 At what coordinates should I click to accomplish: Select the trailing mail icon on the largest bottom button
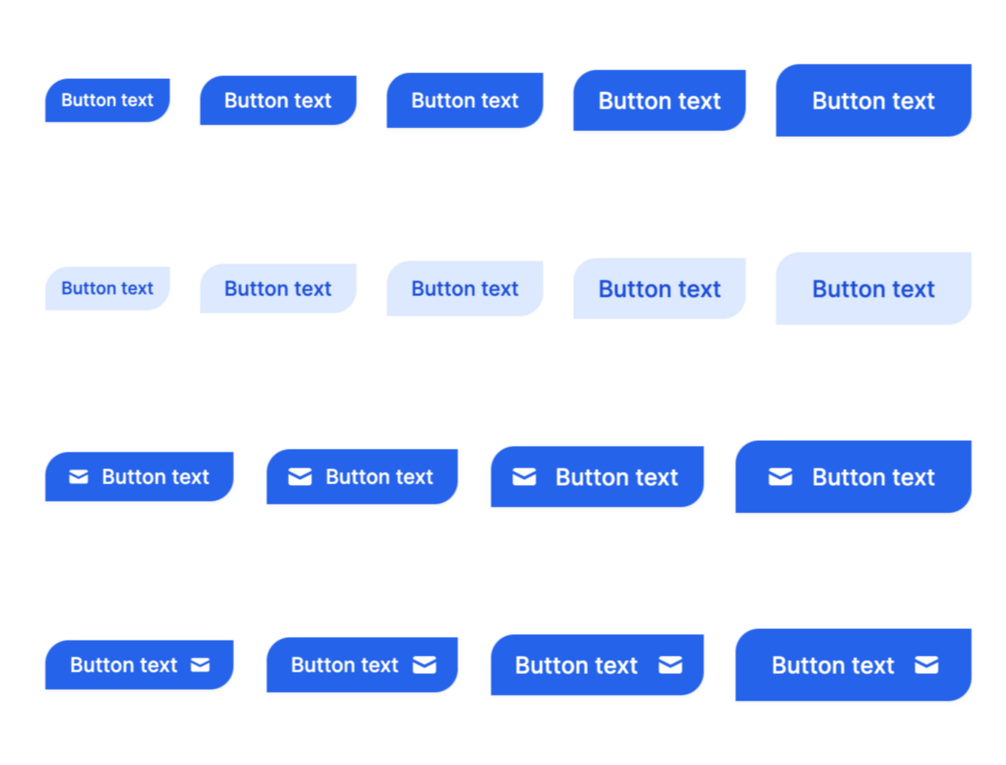pyautogui.click(x=927, y=665)
